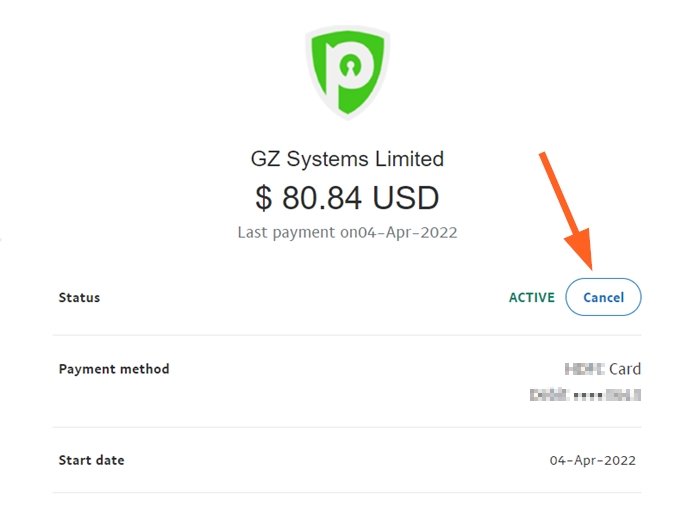Image resolution: width=700 pixels, height=506 pixels.
Task: Click the blurred card name ending in Card
Action: tap(603, 369)
